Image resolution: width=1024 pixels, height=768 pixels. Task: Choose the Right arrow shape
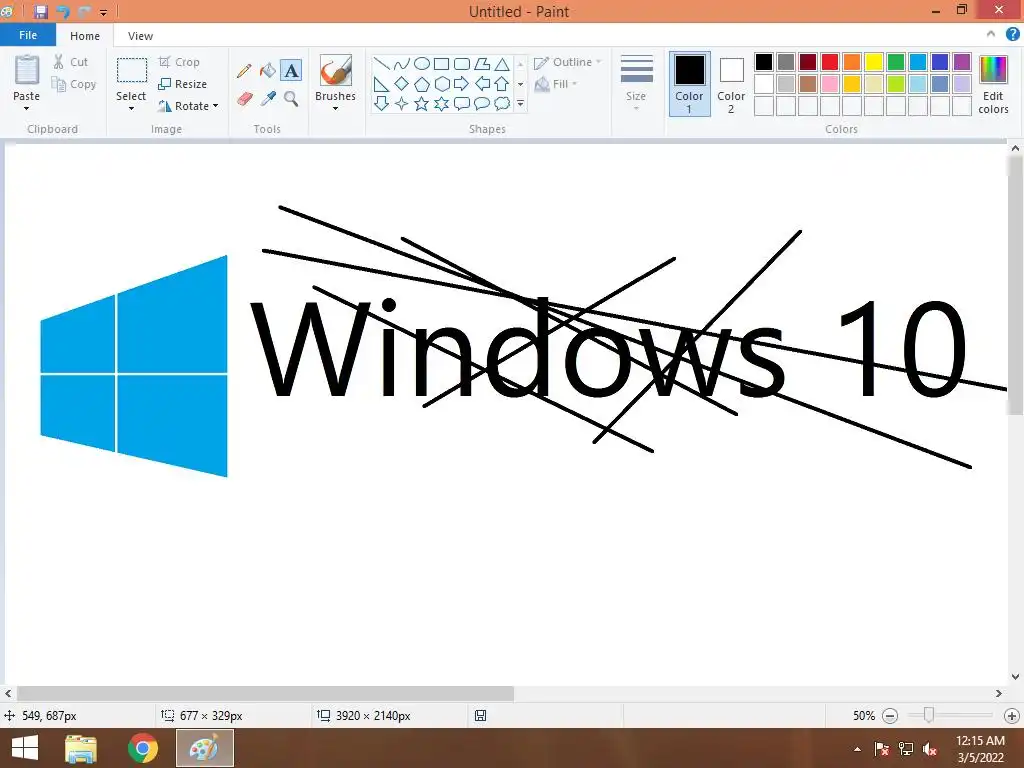tap(462, 84)
